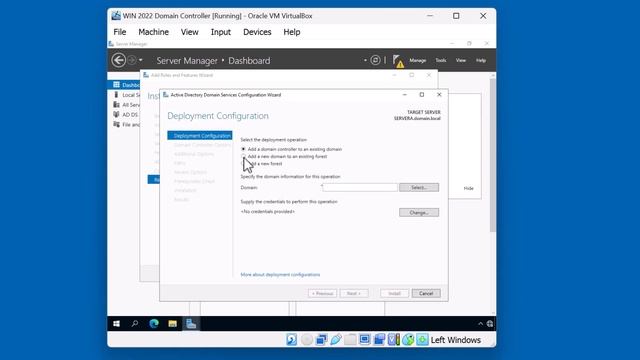Image resolution: width=640 pixels, height=360 pixels.
Task: Click the Server Manager forward arrow
Action: point(132,60)
